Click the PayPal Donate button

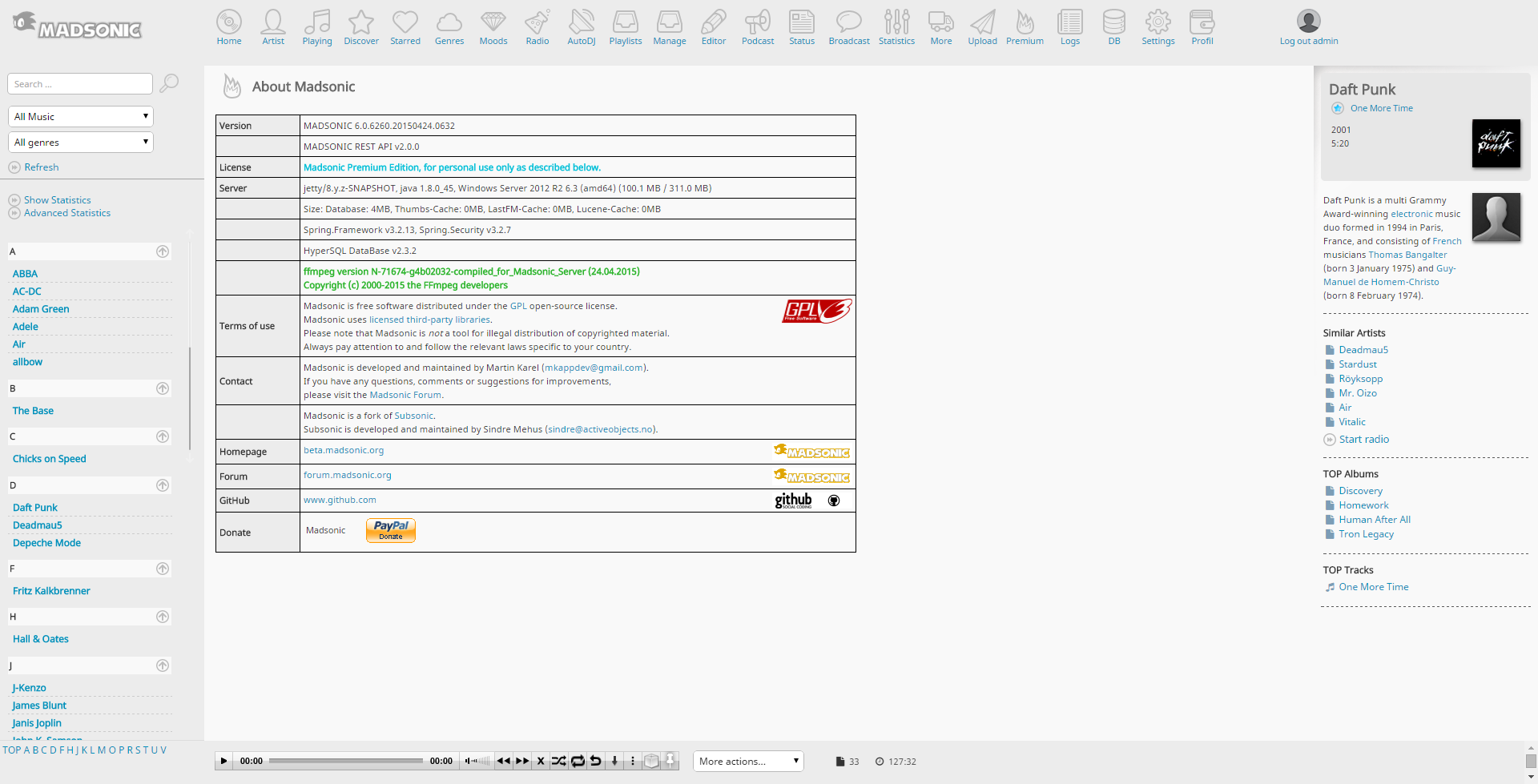(391, 530)
